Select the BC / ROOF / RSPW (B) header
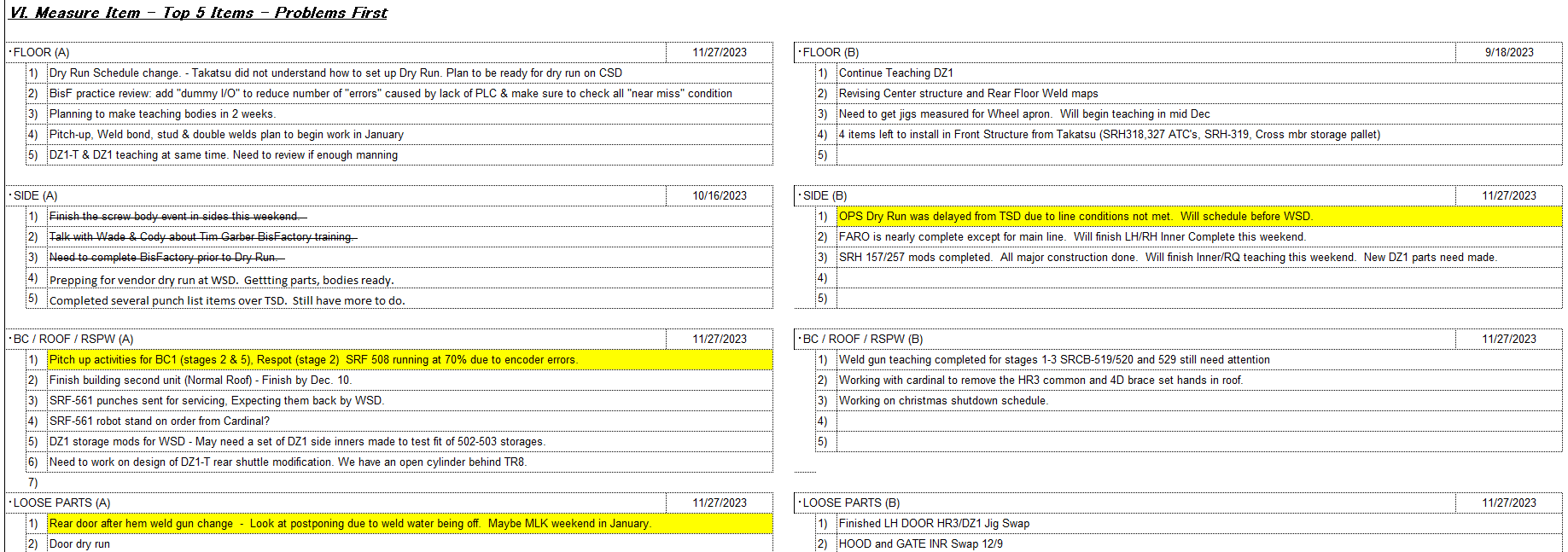The width and height of the screenshot is (1568, 552). (x=862, y=339)
